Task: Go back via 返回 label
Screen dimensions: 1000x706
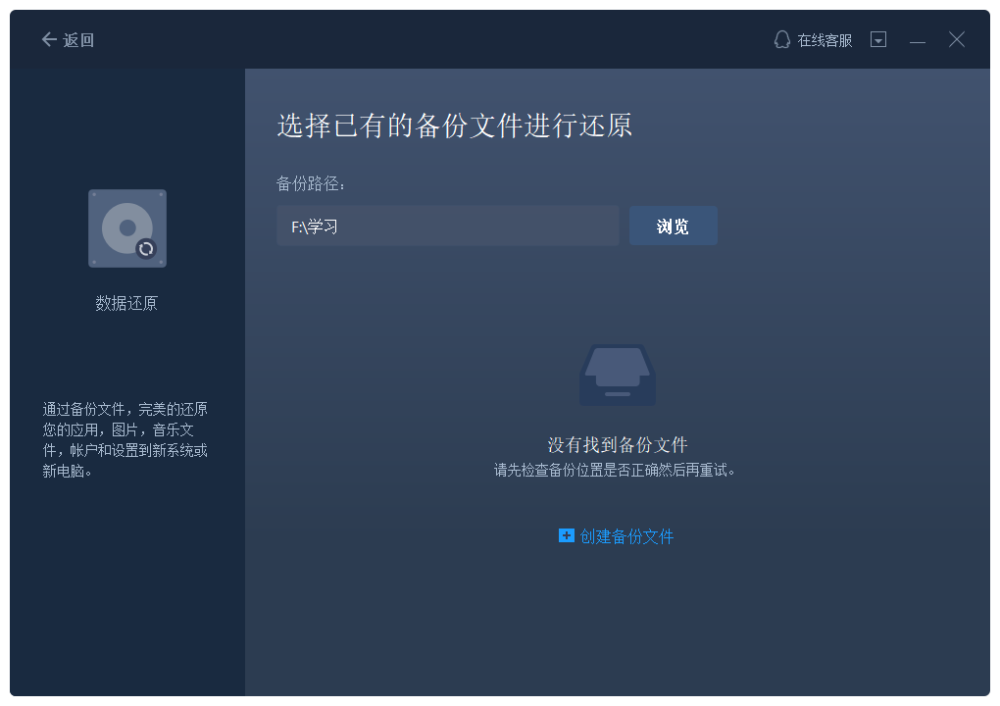Action: tap(78, 40)
